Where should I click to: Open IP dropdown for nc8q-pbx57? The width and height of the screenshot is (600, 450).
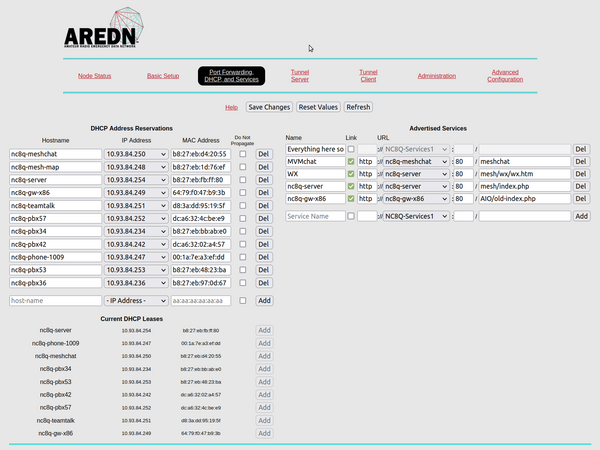click(x=136, y=218)
